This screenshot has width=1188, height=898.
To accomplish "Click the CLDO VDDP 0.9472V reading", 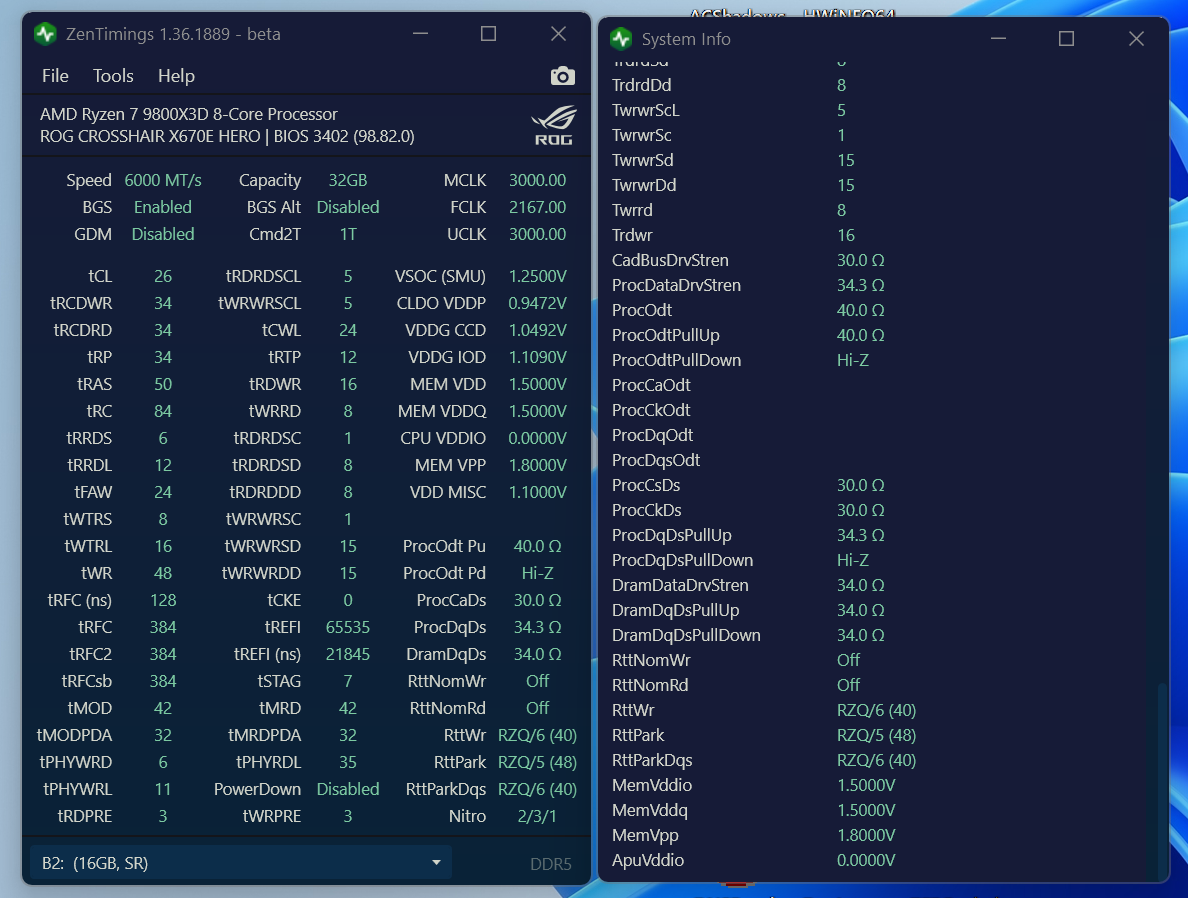I will [537, 303].
